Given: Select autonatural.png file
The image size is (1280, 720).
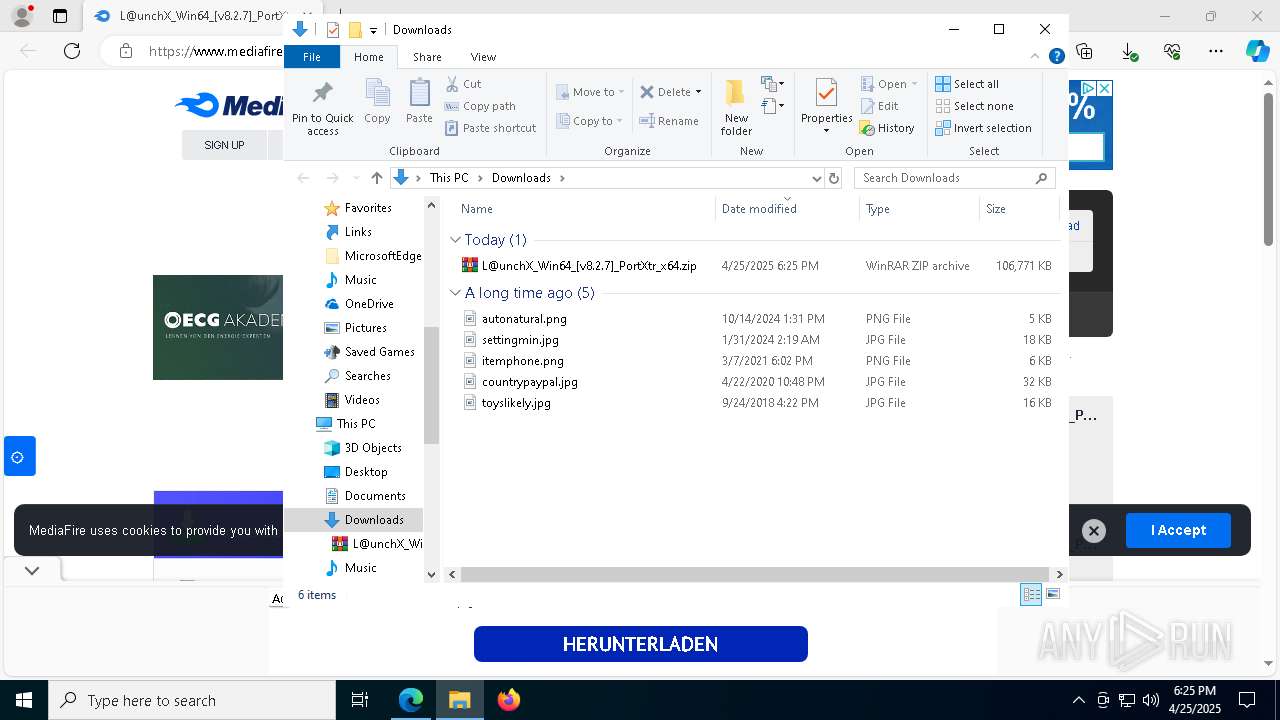Looking at the screenshot, I should 756,319.
